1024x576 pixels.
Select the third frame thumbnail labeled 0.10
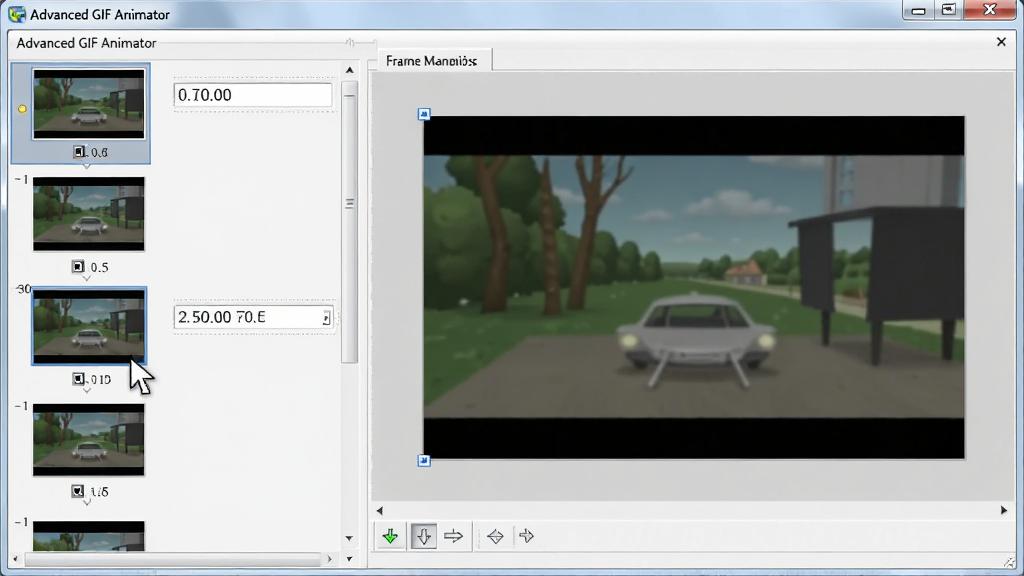point(89,327)
